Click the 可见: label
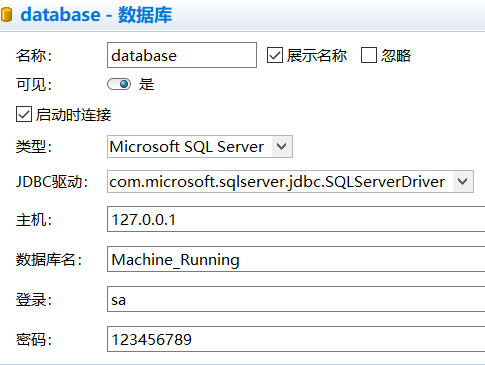 tap(34, 84)
